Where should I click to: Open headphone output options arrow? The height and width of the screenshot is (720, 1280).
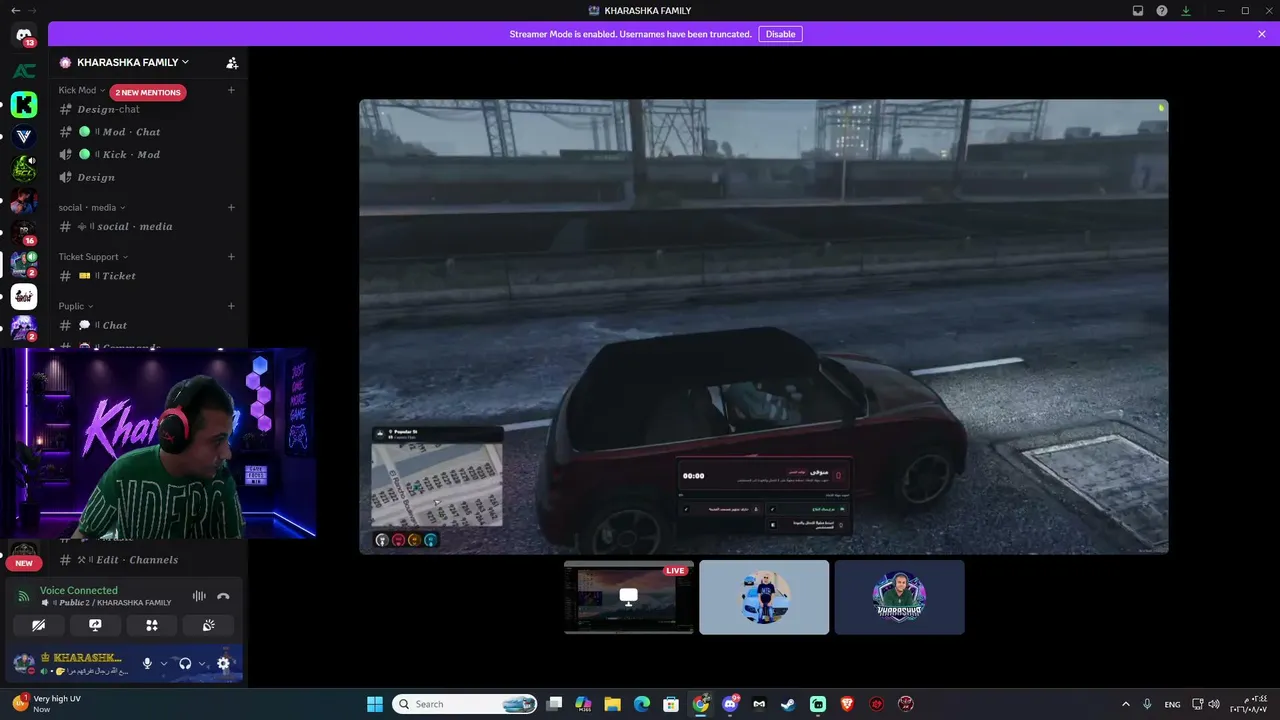click(201, 663)
